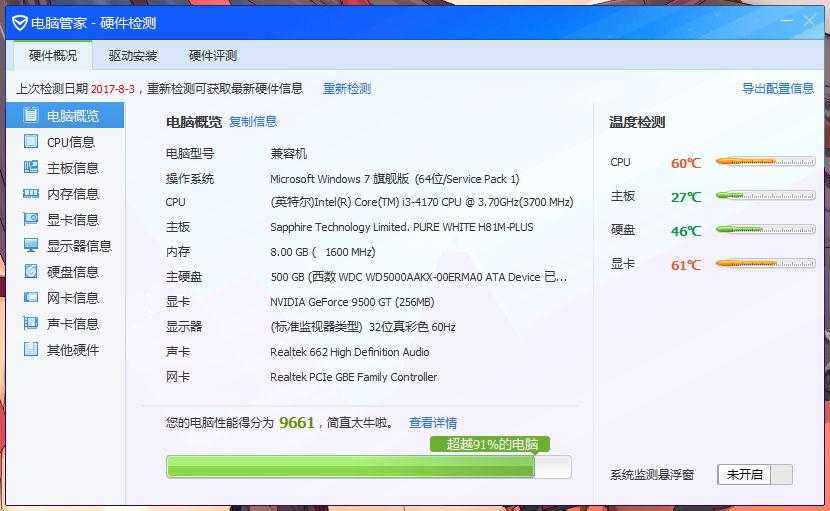Viewport: 830px width, 511px height.
Task: Click Microsoft Windows 7 旗舰版 text
Action: 395,179
